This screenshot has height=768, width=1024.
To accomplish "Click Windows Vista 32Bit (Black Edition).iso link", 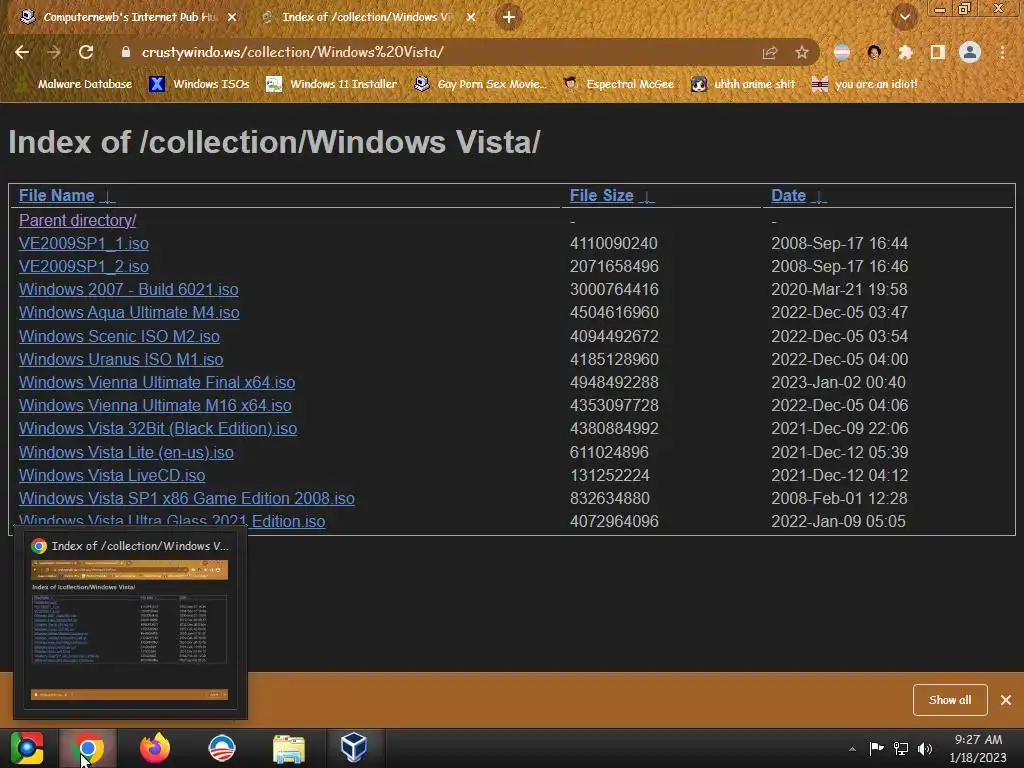I will click(x=158, y=428).
